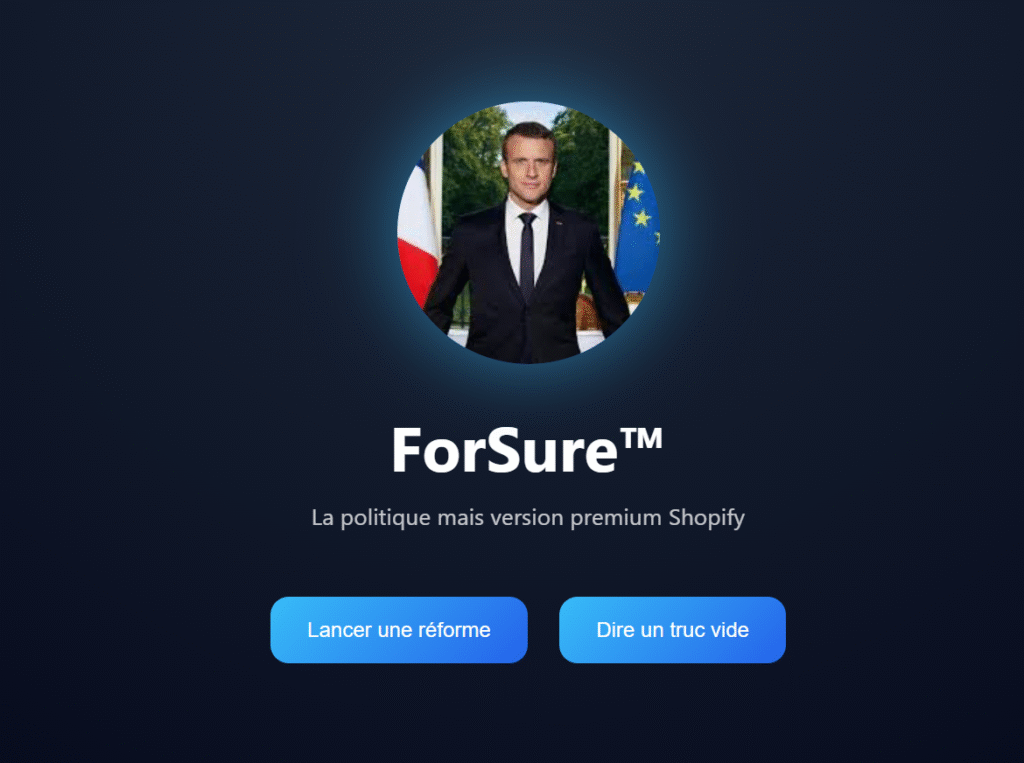
Task: Click the word vide on right button
Action: pyautogui.click(x=729, y=630)
